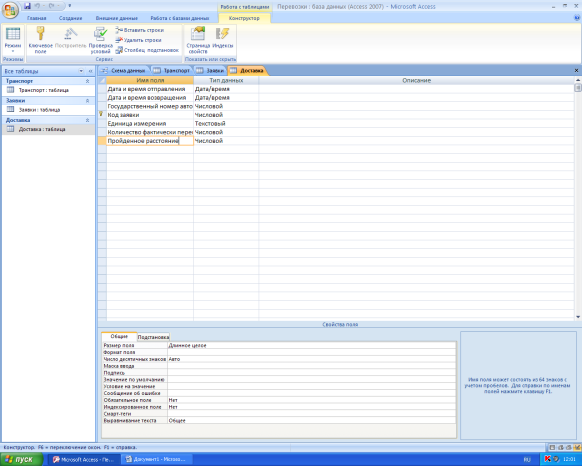Insert rows using Вставить строки

[x=140, y=30]
